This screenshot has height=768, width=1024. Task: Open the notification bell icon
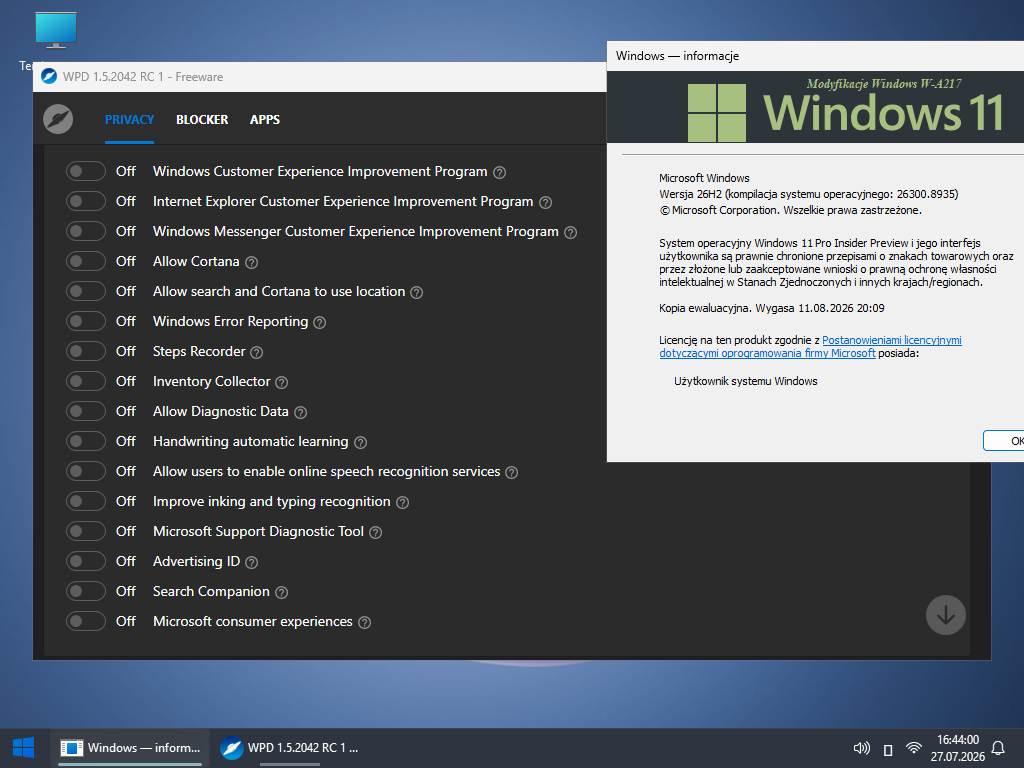(x=998, y=748)
